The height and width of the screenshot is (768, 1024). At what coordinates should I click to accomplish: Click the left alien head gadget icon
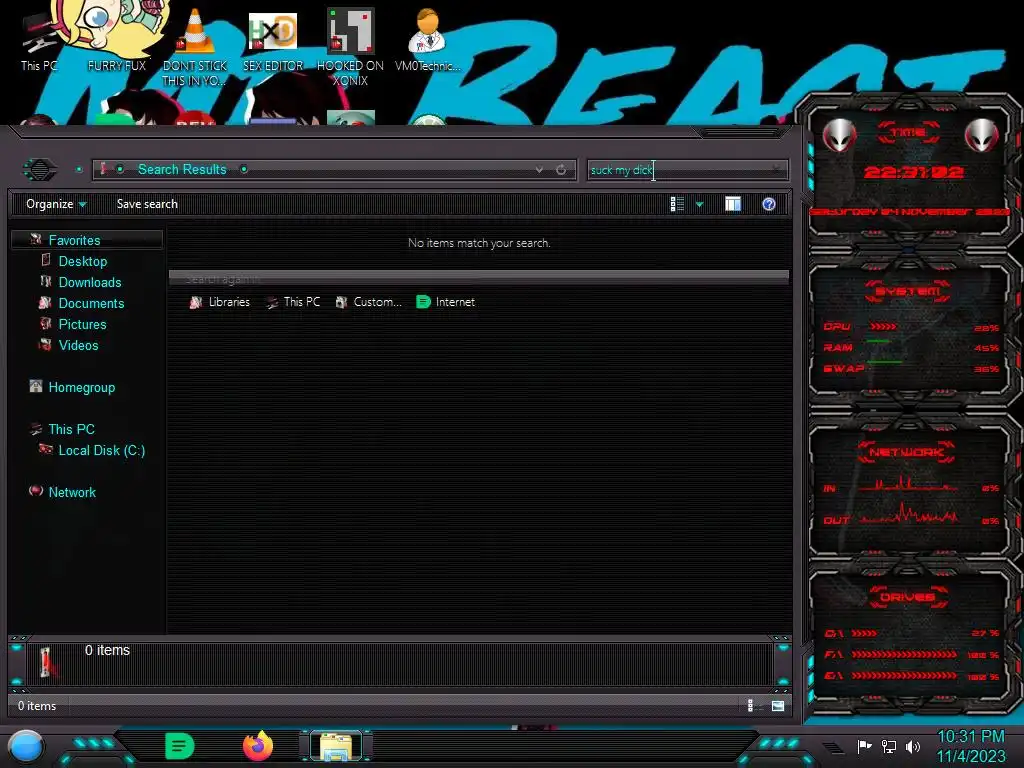tap(840, 135)
